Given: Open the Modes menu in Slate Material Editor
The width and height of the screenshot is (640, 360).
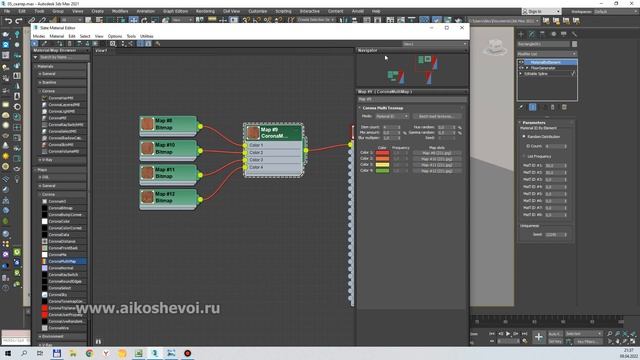Looking at the screenshot, I should pyautogui.click(x=39, y=36).
